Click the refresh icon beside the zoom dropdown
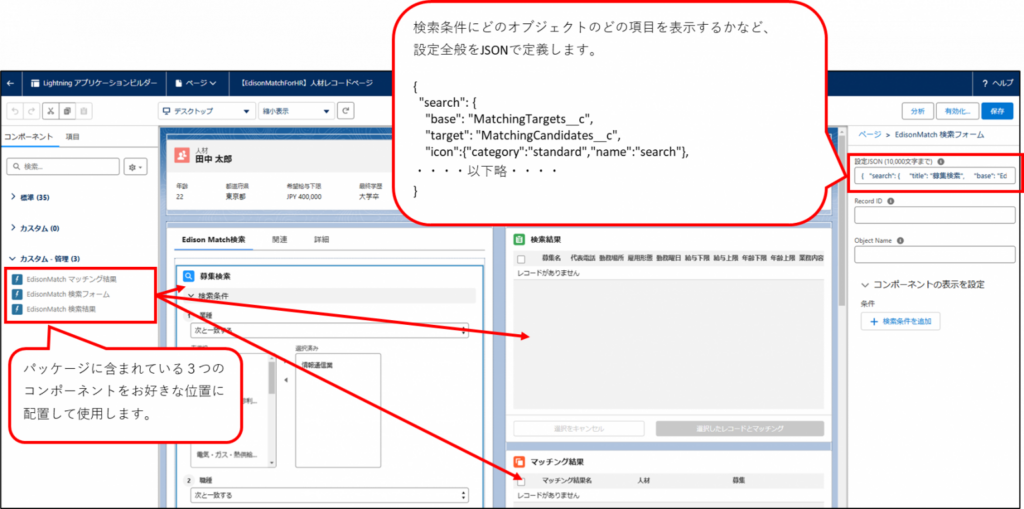Image resolution: width=1024 pixels, height=509 pixels. 346,111
